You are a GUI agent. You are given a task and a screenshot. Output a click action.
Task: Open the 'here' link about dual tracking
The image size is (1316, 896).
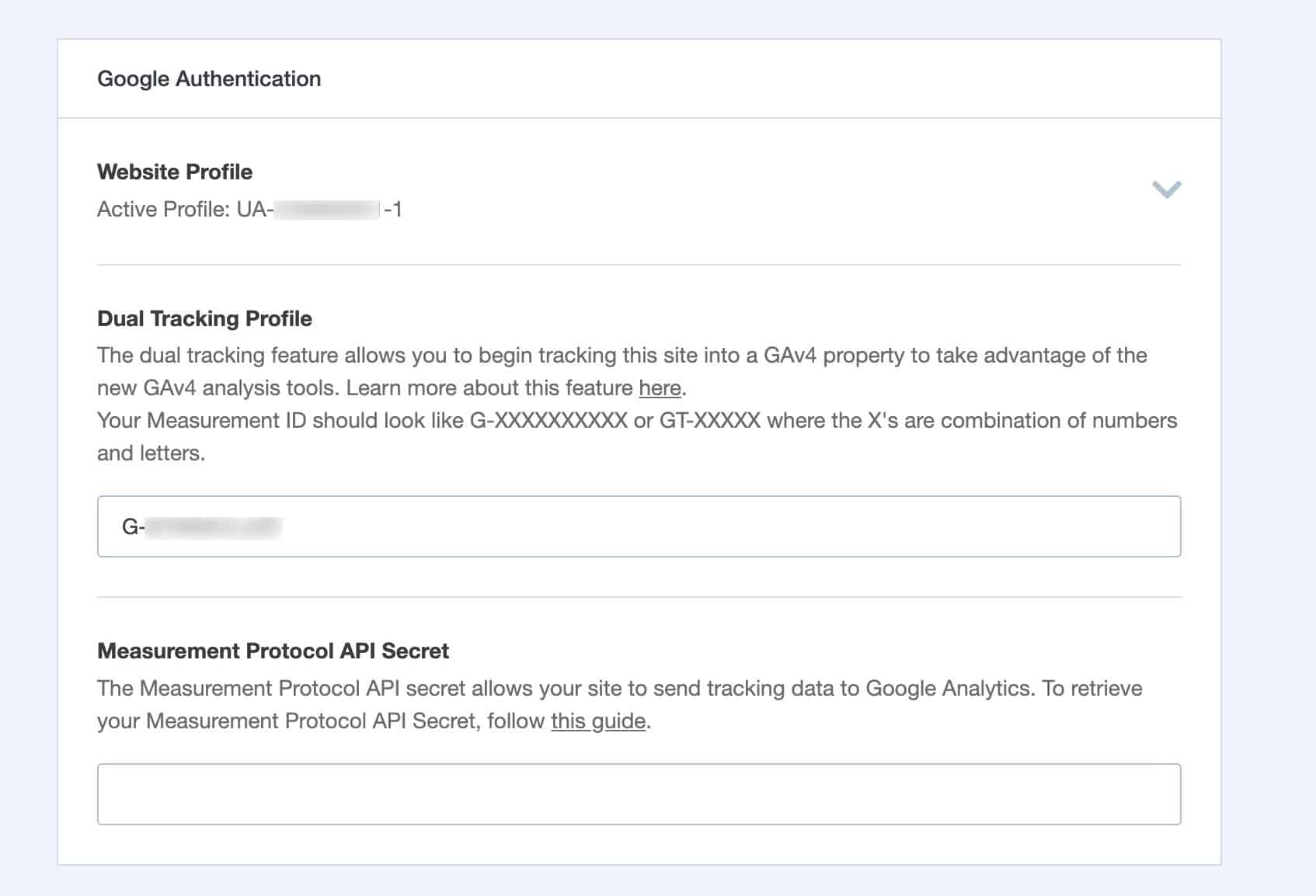coord(660,387)
